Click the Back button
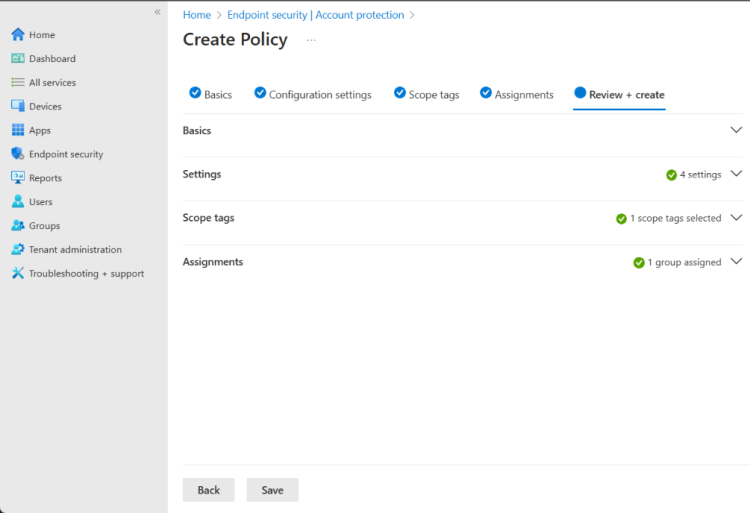 209,490
